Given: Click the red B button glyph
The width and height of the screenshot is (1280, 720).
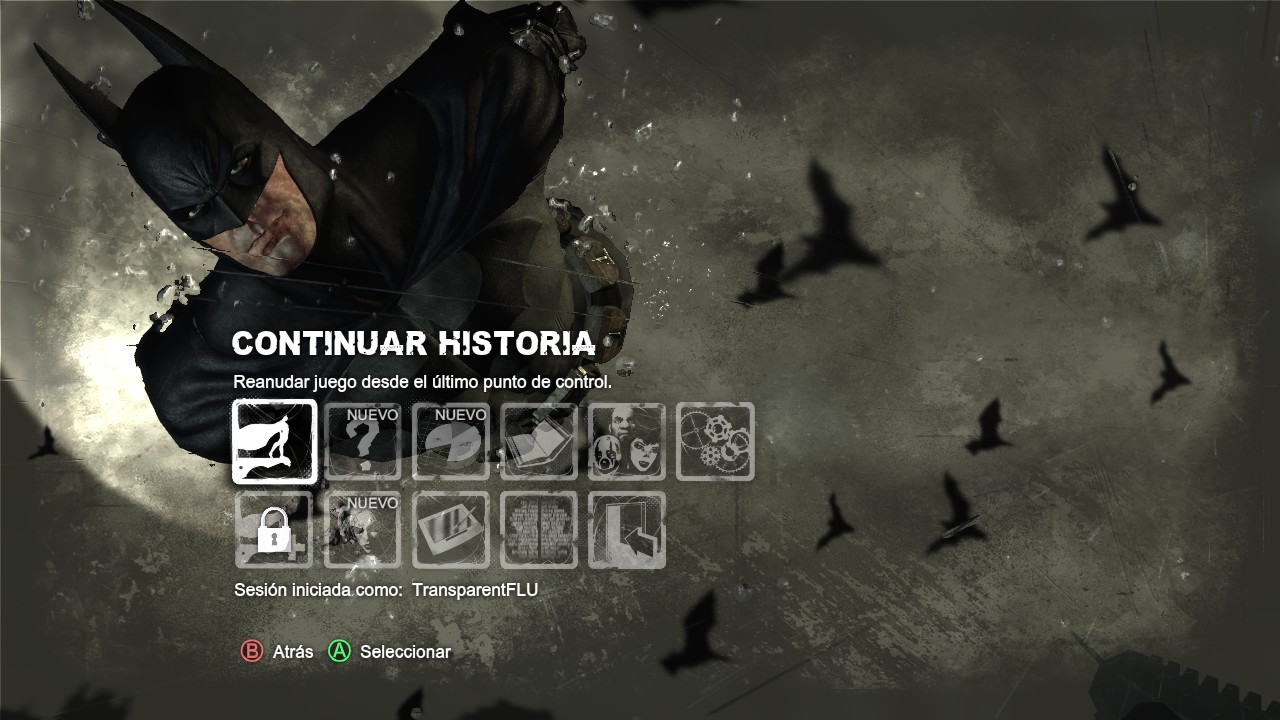Looking at the screenshot, I should 251,652.
